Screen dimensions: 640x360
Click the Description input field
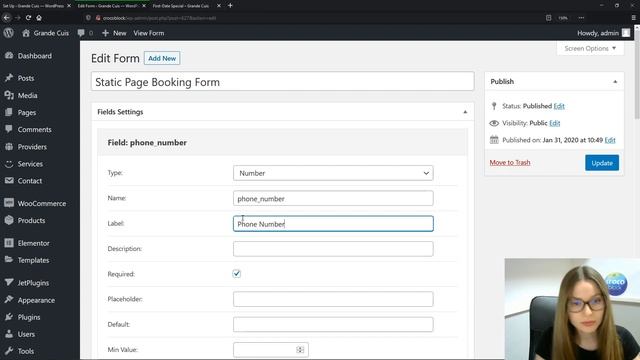click(333, 249)
